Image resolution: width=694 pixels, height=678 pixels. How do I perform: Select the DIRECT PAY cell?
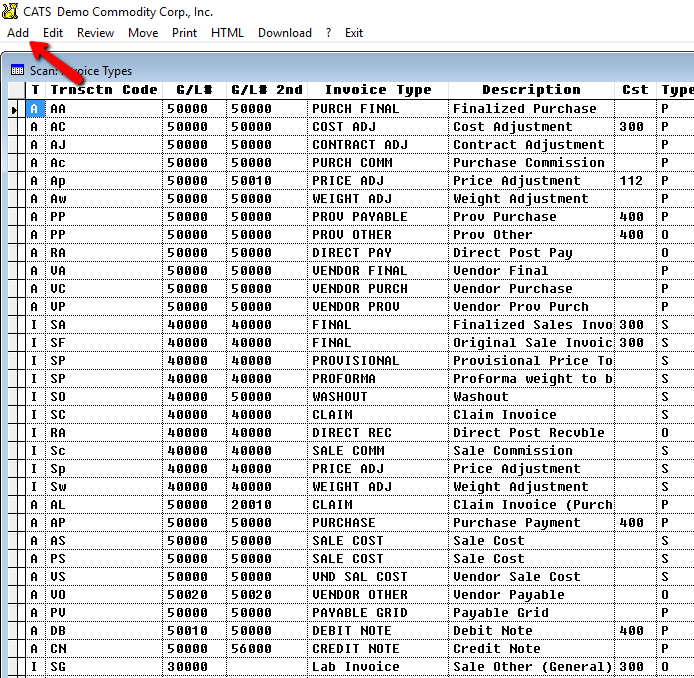coord(378,253)
